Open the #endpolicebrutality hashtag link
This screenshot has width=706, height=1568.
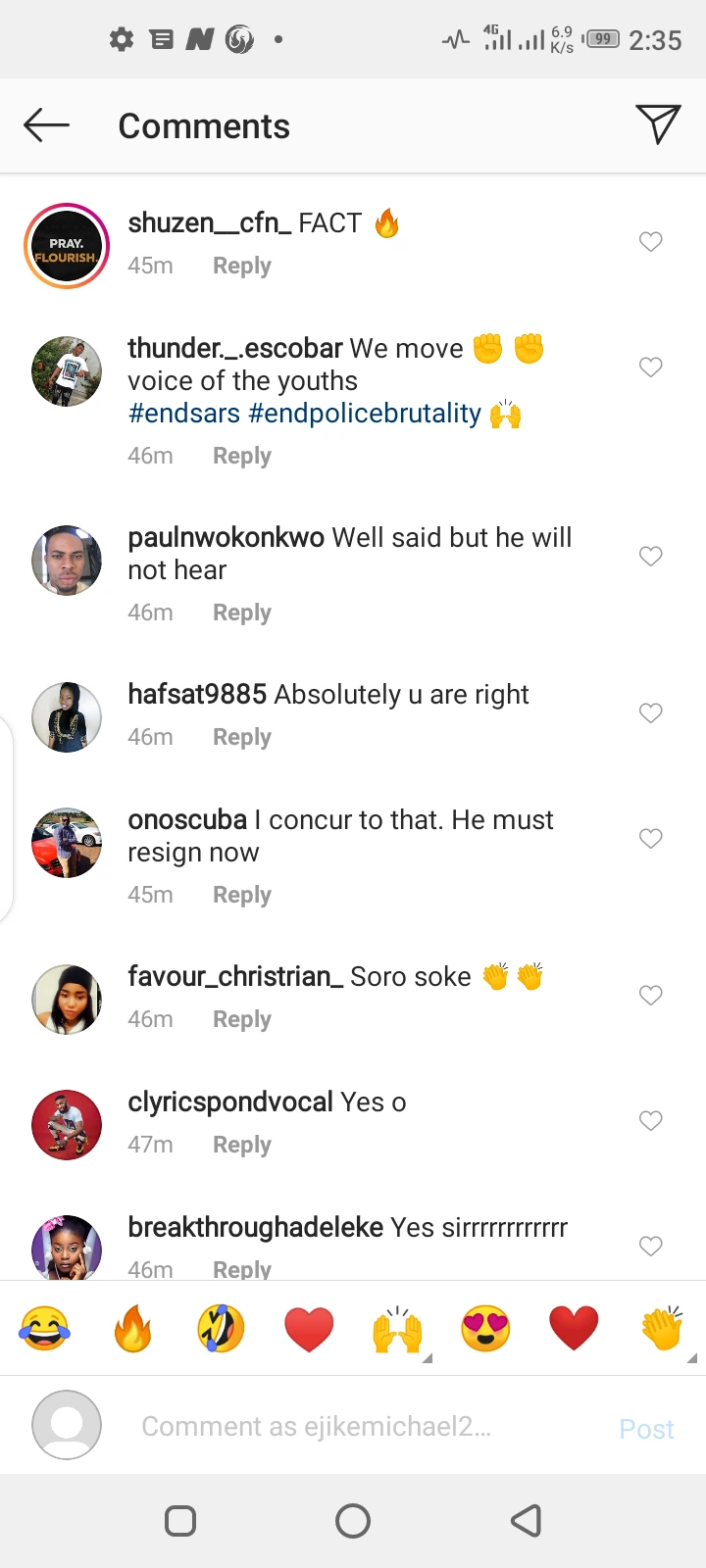365,414
